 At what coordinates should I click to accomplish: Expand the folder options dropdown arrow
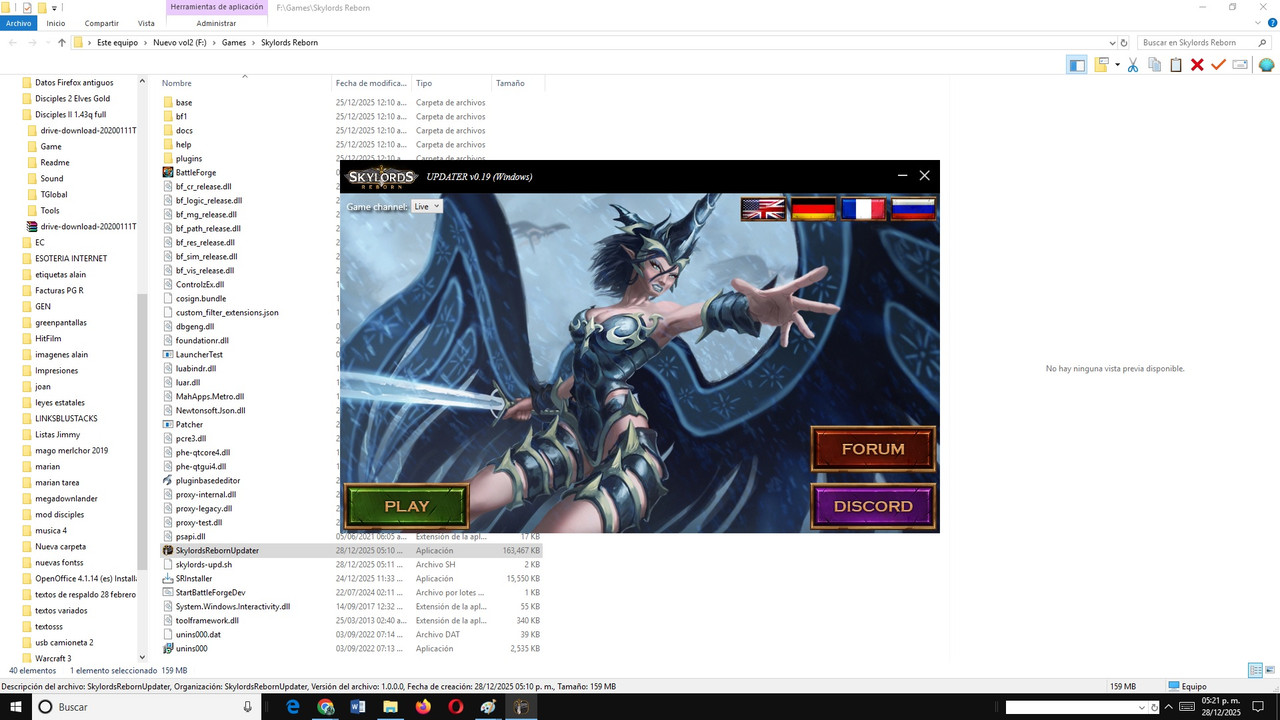click(x=1117, y=65)
